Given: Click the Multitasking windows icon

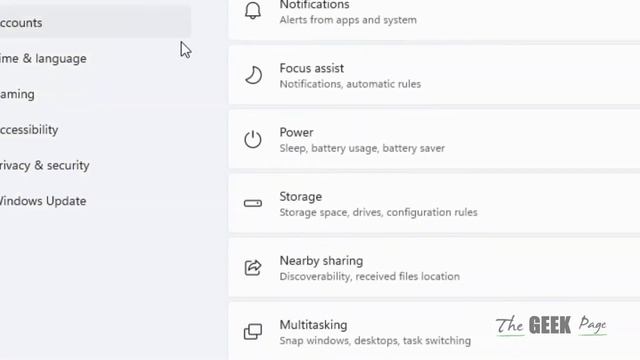Looking at the screenshot, I should [x=253, y=331].
